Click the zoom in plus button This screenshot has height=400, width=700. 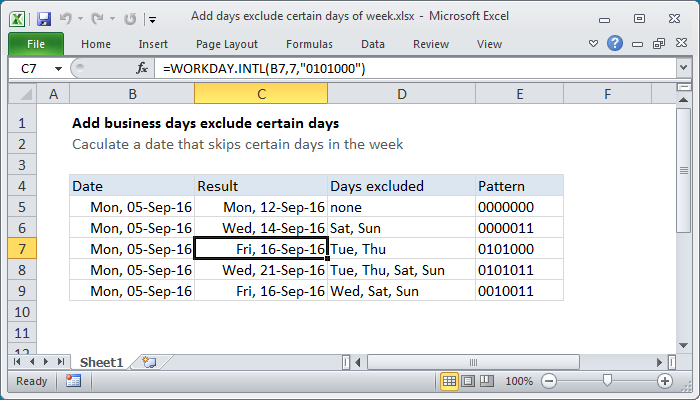tap(664, 381)
